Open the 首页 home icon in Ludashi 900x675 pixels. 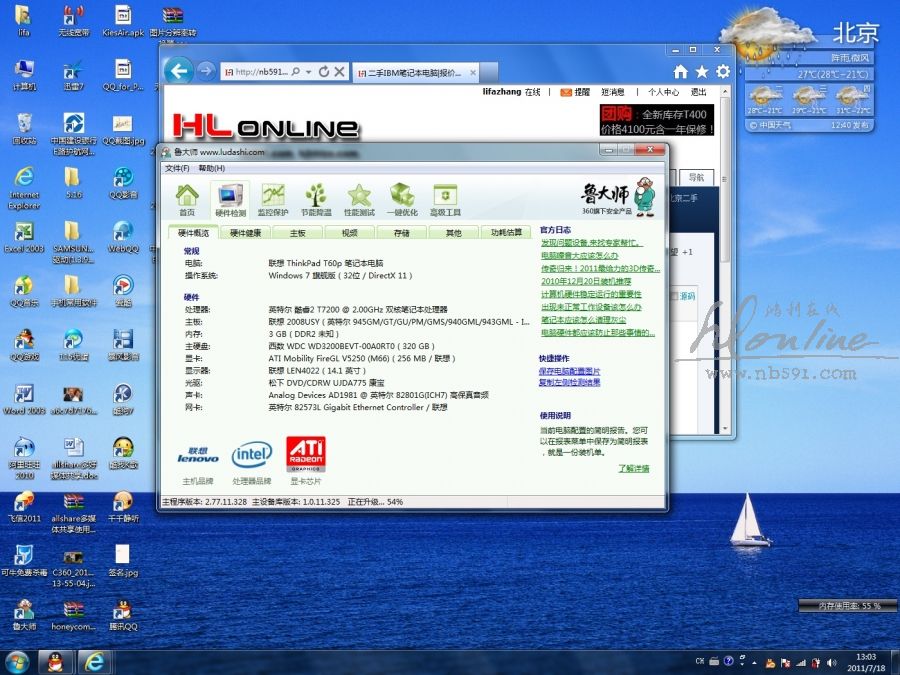click(x=187, y=199)
